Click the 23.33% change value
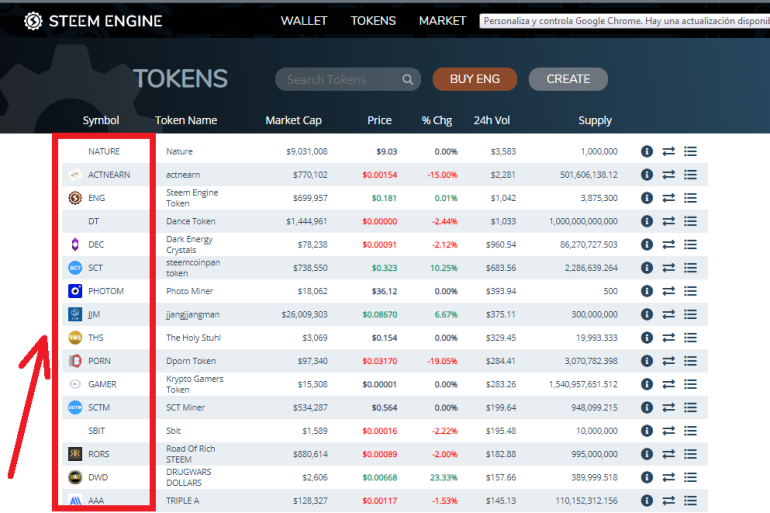This screenshot has width=770, height=513. pyautogui.click(x=443, y=477)
